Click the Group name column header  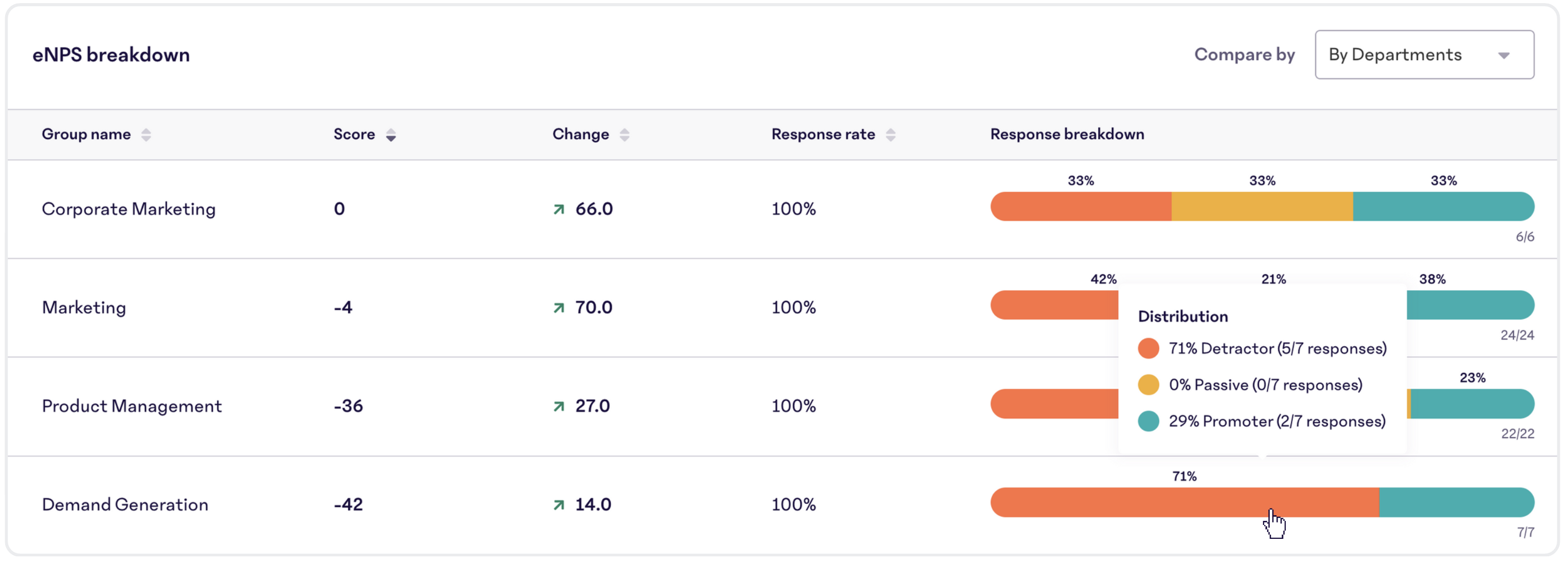tap(86, 135)
